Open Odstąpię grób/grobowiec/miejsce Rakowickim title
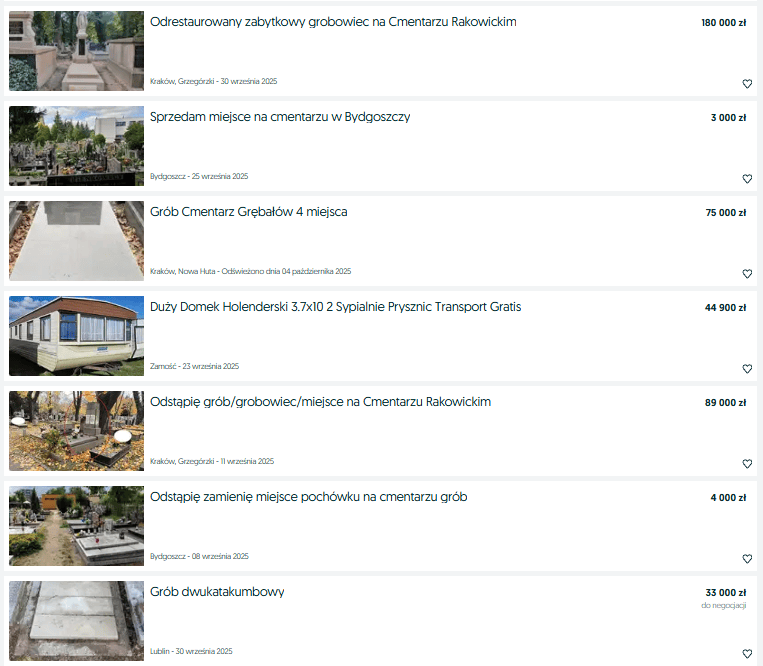Image resolution: width=763 pixels, height=666 pixels. (x=320, y=402)
